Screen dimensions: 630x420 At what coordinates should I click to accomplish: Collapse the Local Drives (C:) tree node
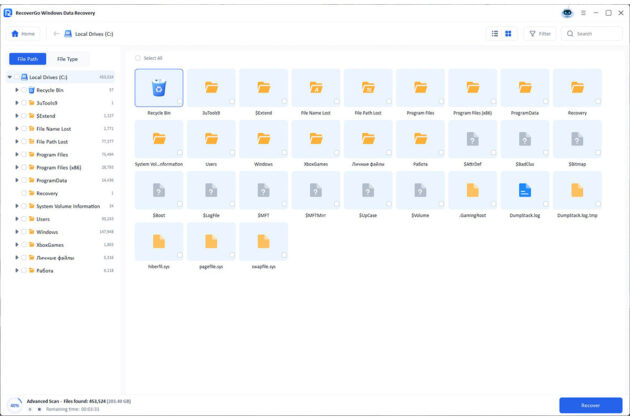(10, 77)
